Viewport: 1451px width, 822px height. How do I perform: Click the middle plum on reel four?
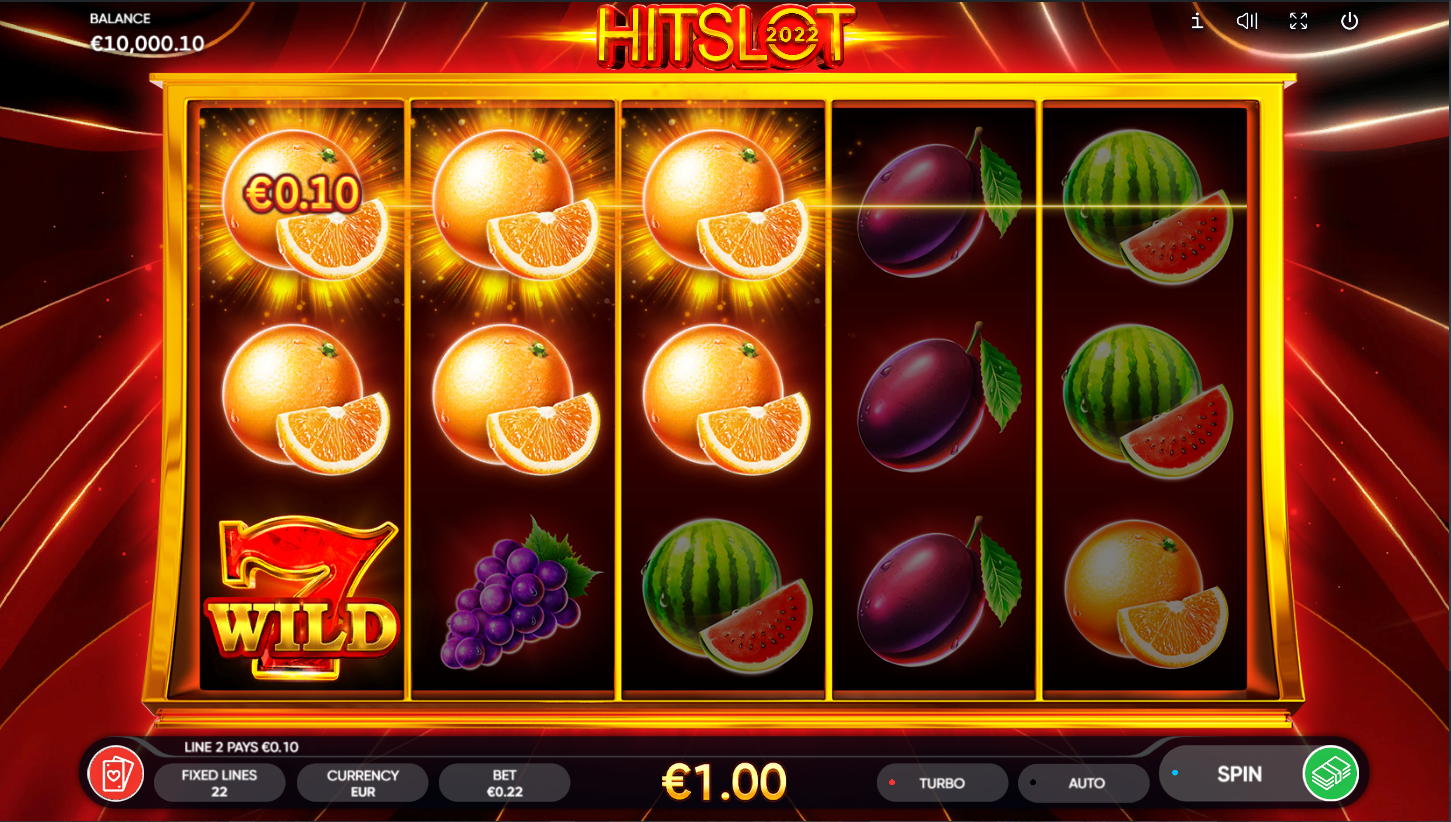(938, 396)
